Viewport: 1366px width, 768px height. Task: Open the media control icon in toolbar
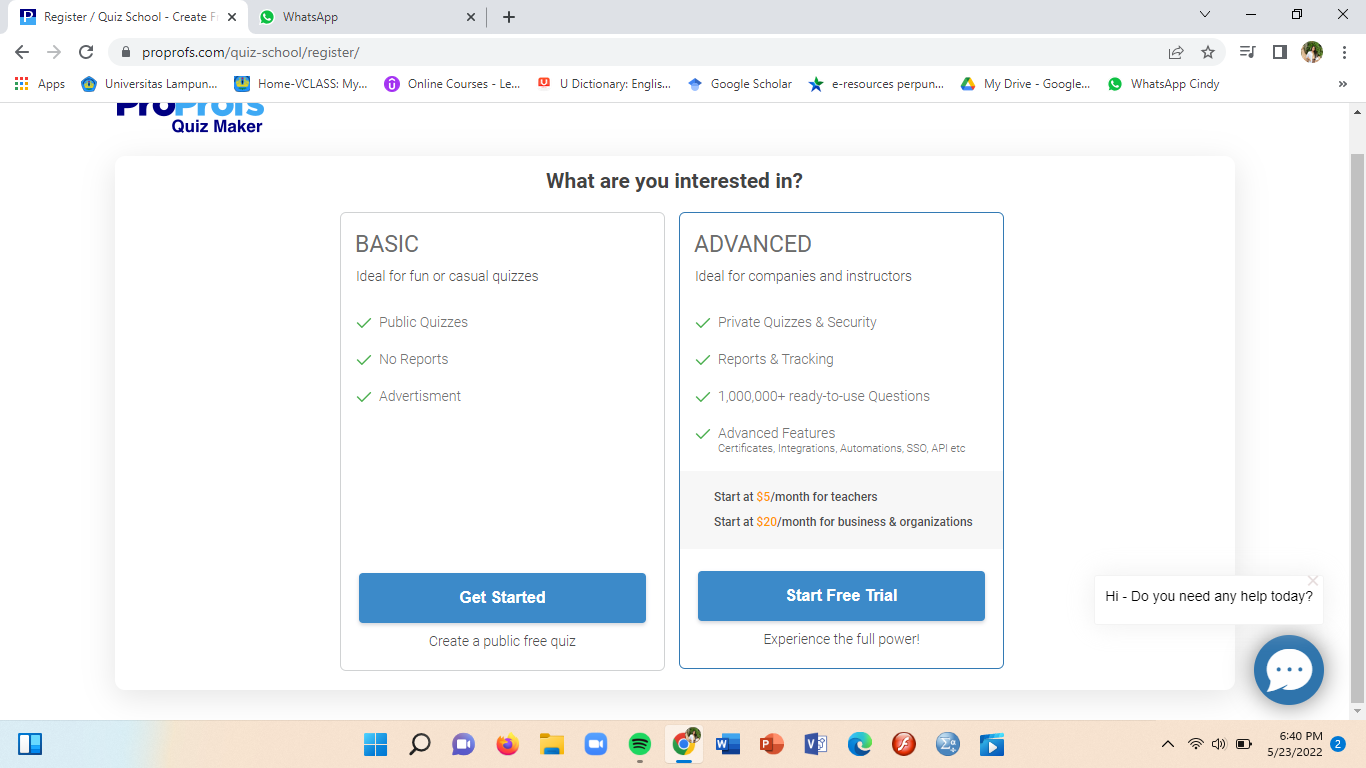1247,52
